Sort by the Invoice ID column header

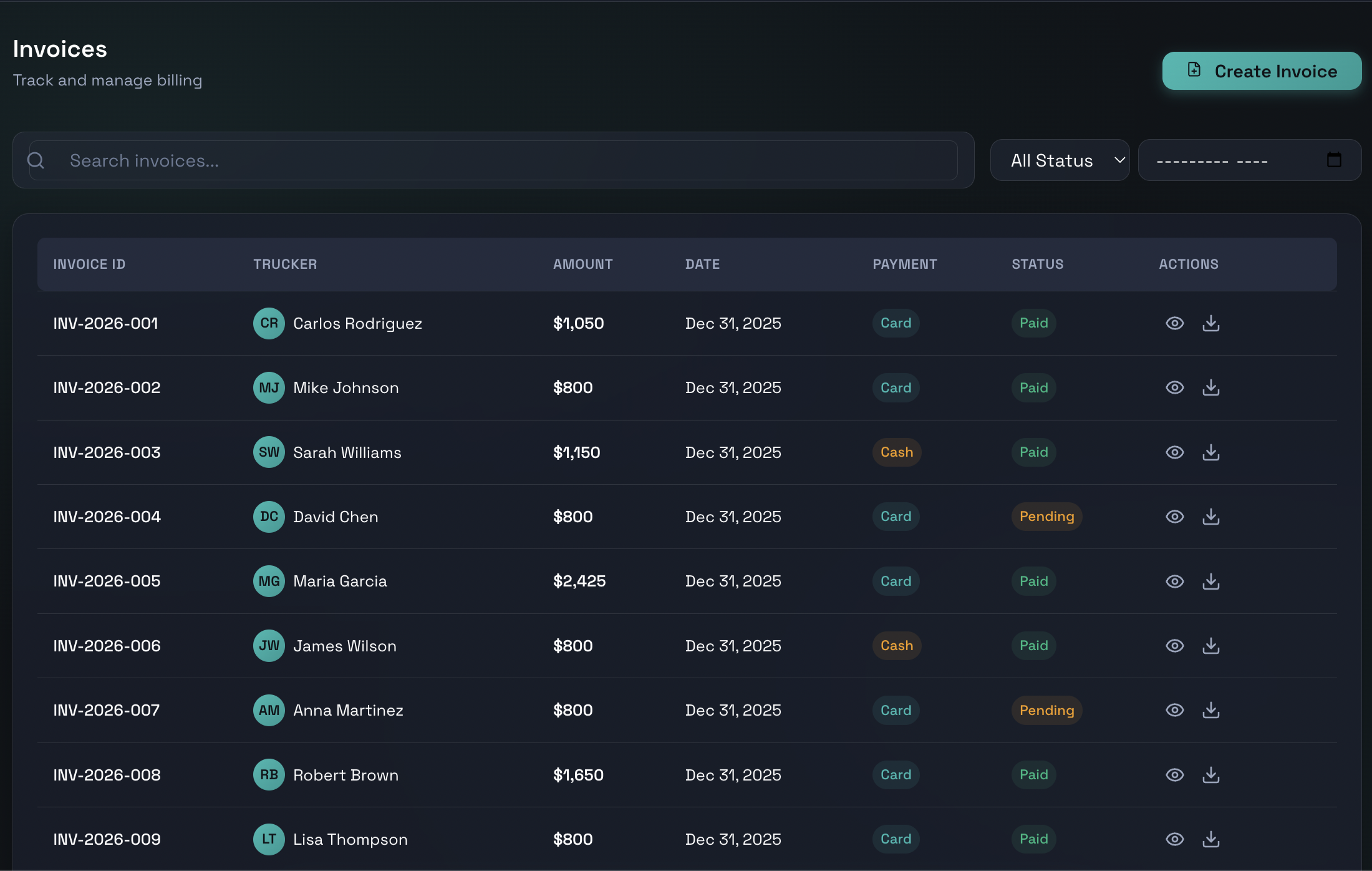[89, 264]
